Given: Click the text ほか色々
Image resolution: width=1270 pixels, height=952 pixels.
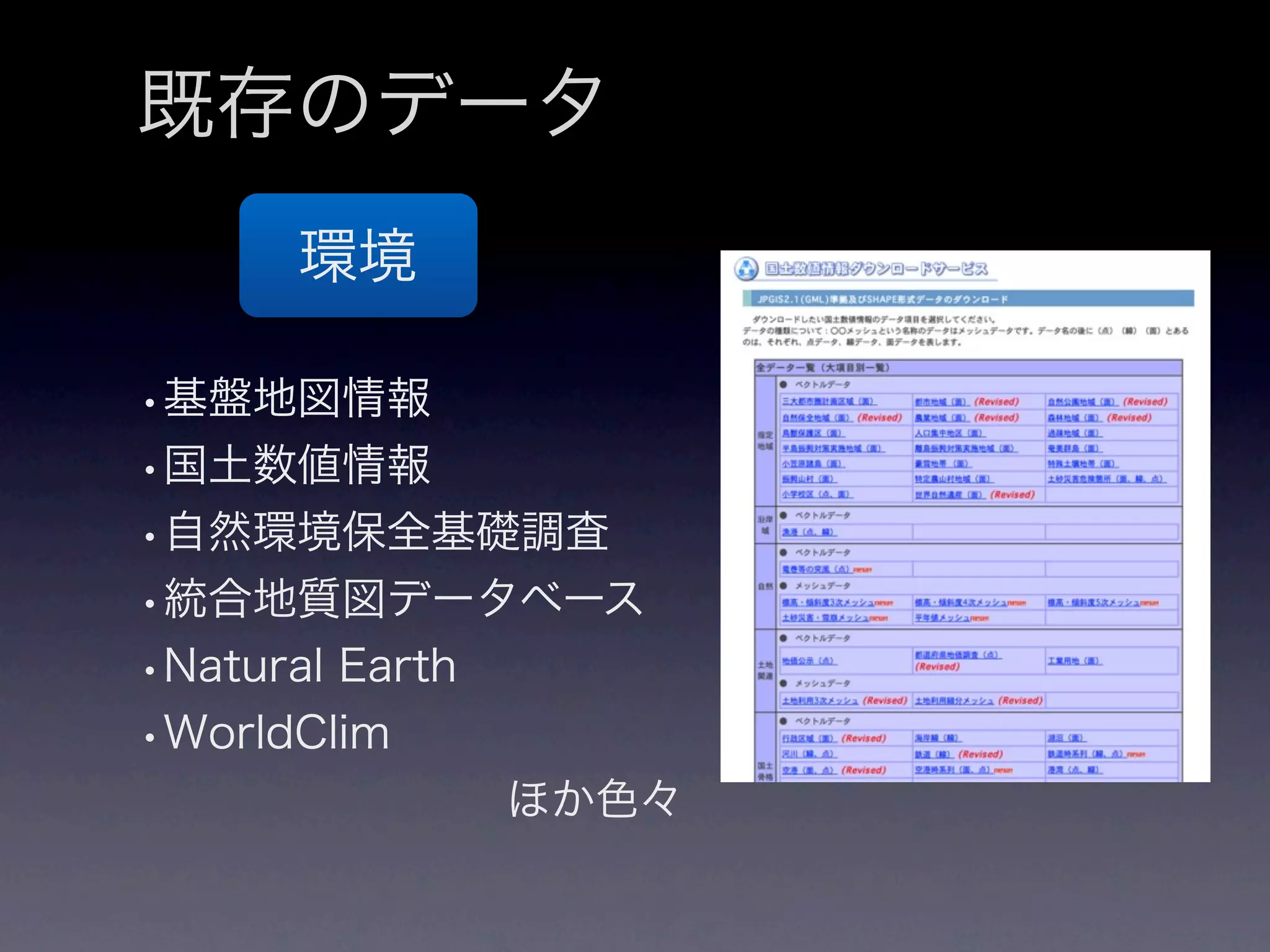Looking at the screenshot, I should pos(594,798).
